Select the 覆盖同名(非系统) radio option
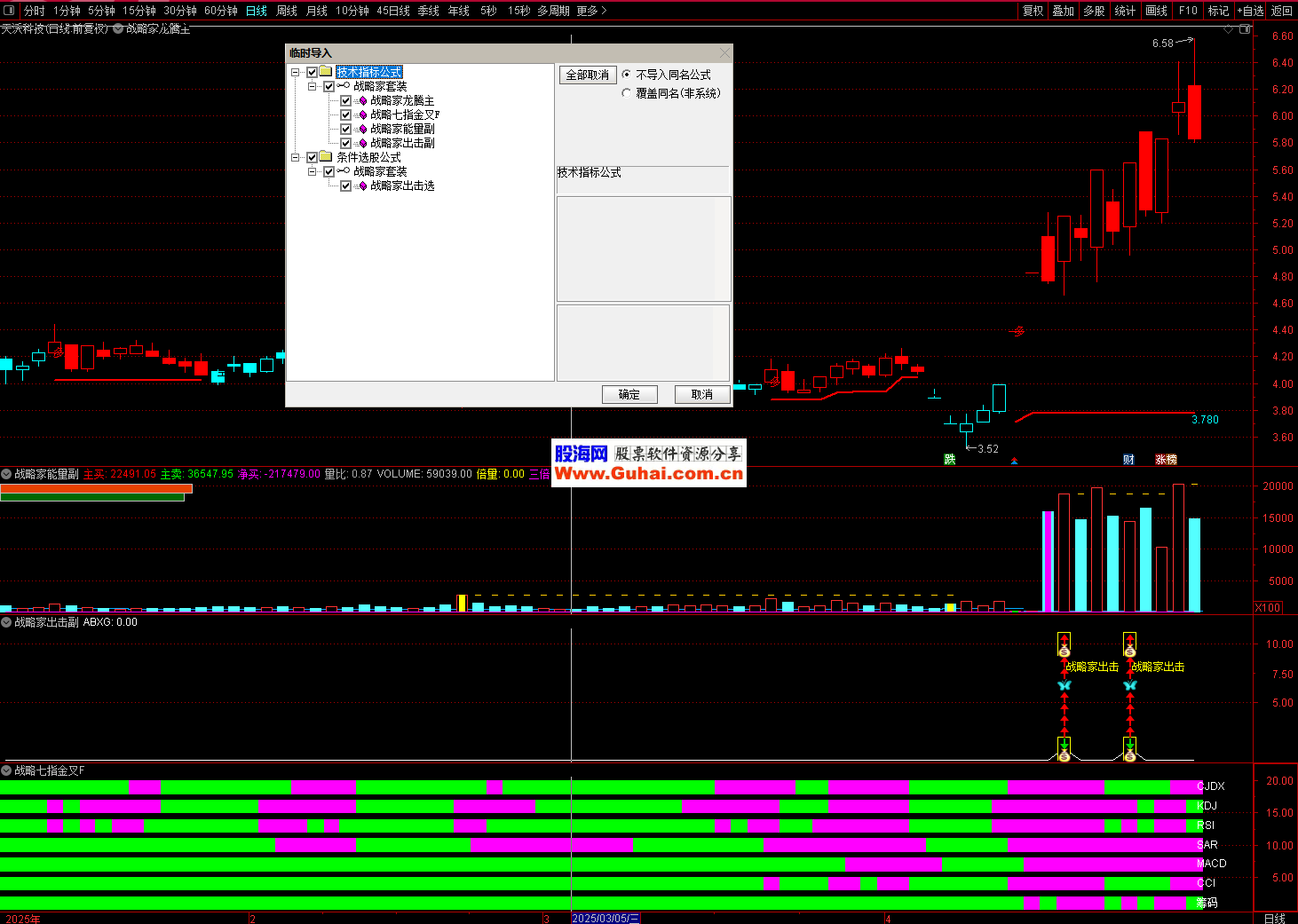Viewport: 1298px width, 924px height. pos(627,92)
